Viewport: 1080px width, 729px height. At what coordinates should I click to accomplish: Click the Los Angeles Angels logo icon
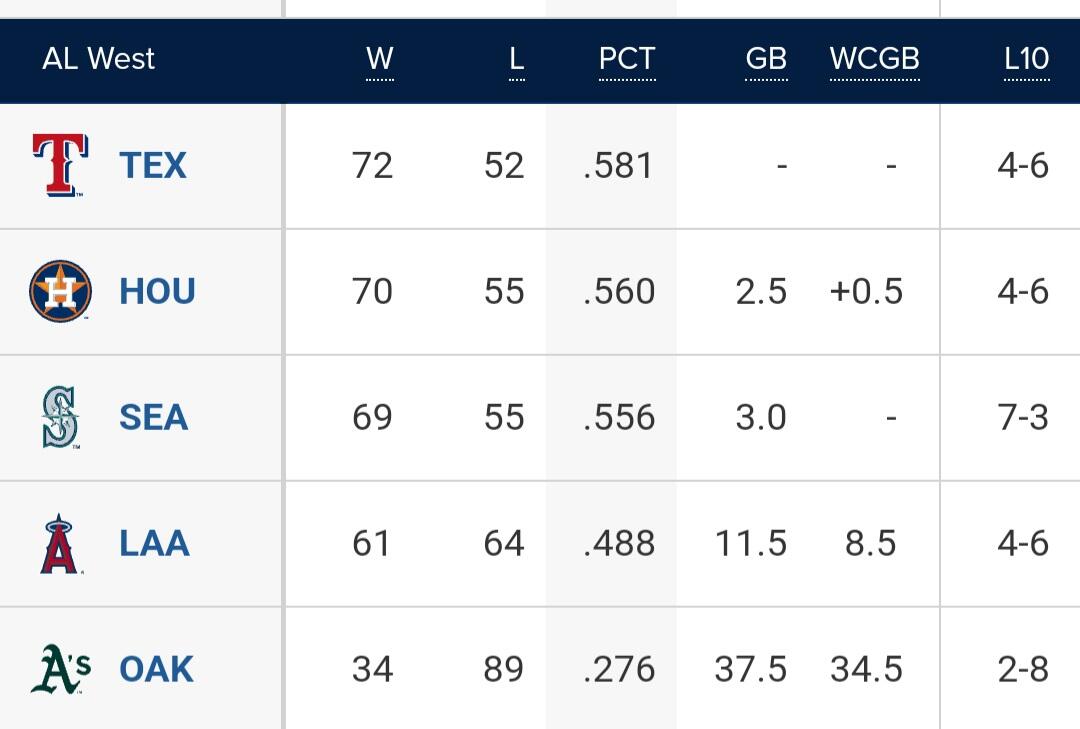click(60, 543)
